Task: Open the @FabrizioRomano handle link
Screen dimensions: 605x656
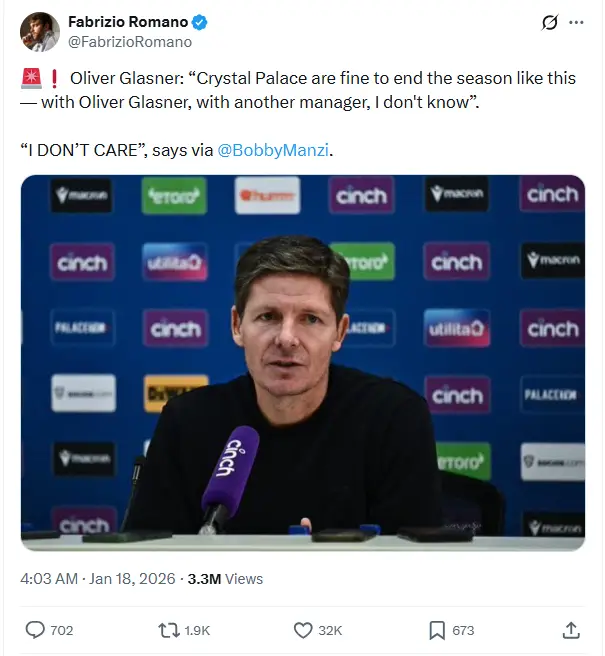Action: pyautogui.click(x=130, y=42)
